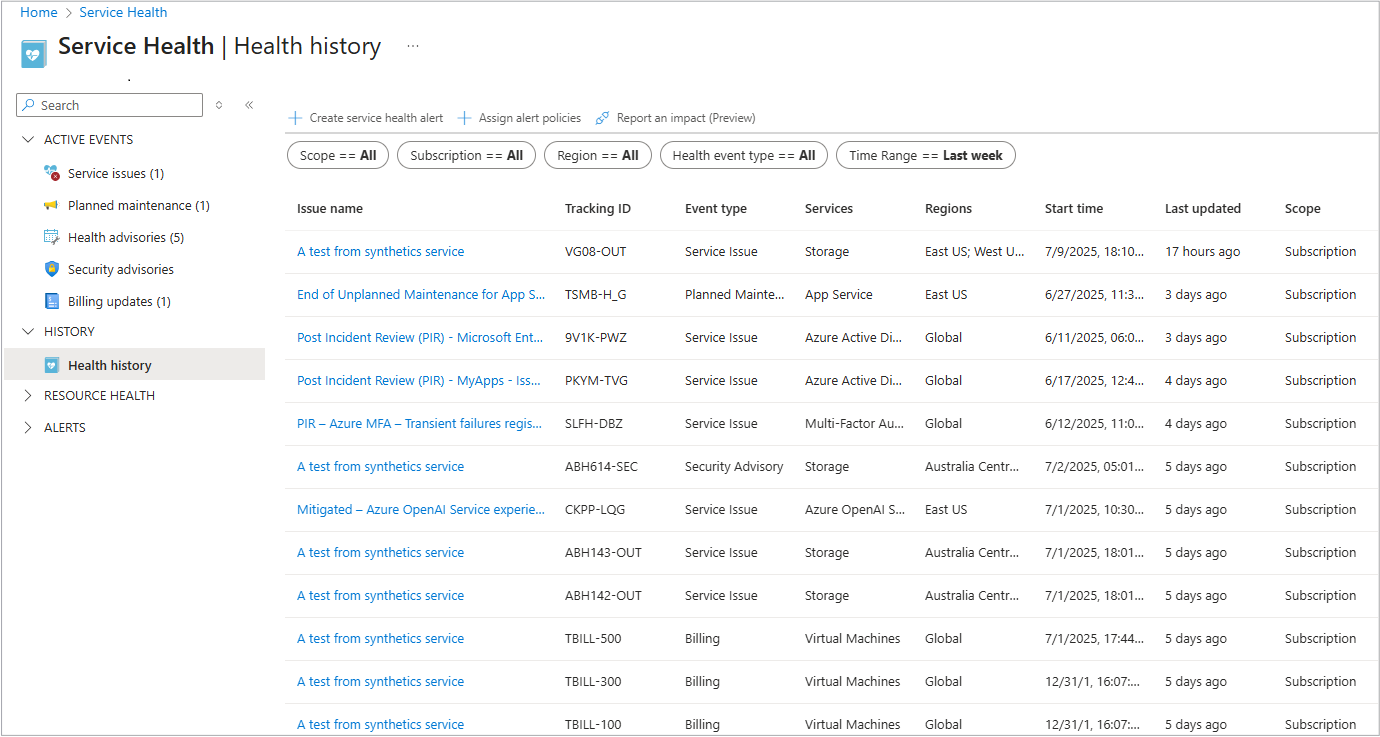1380x737 pixels.
Task: Collapse the ACTIVE EVENTS section
Action: point(28,140)
